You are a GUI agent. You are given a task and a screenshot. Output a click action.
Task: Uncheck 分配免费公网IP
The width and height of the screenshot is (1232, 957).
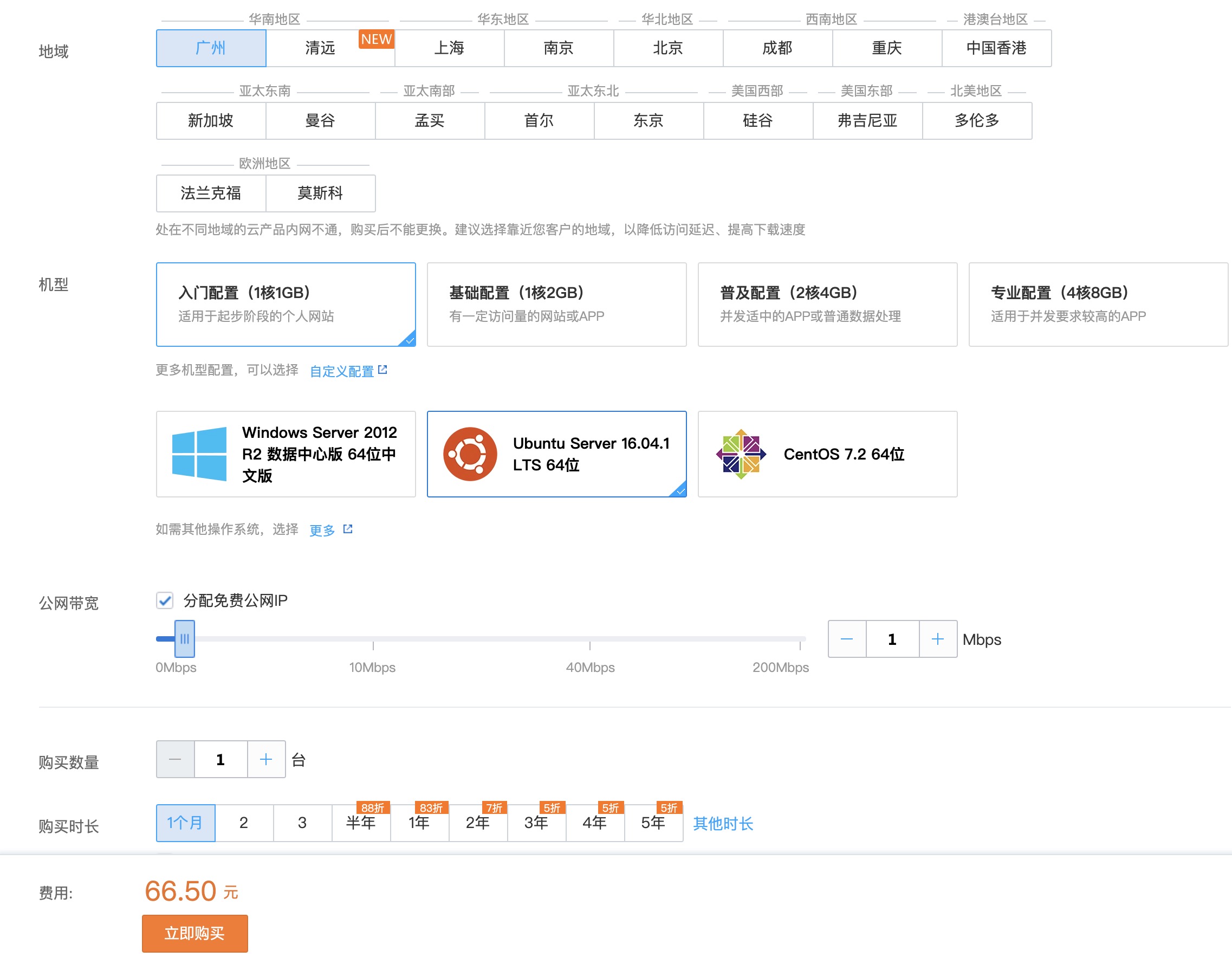pyautogui.click(x=164, y=602)
